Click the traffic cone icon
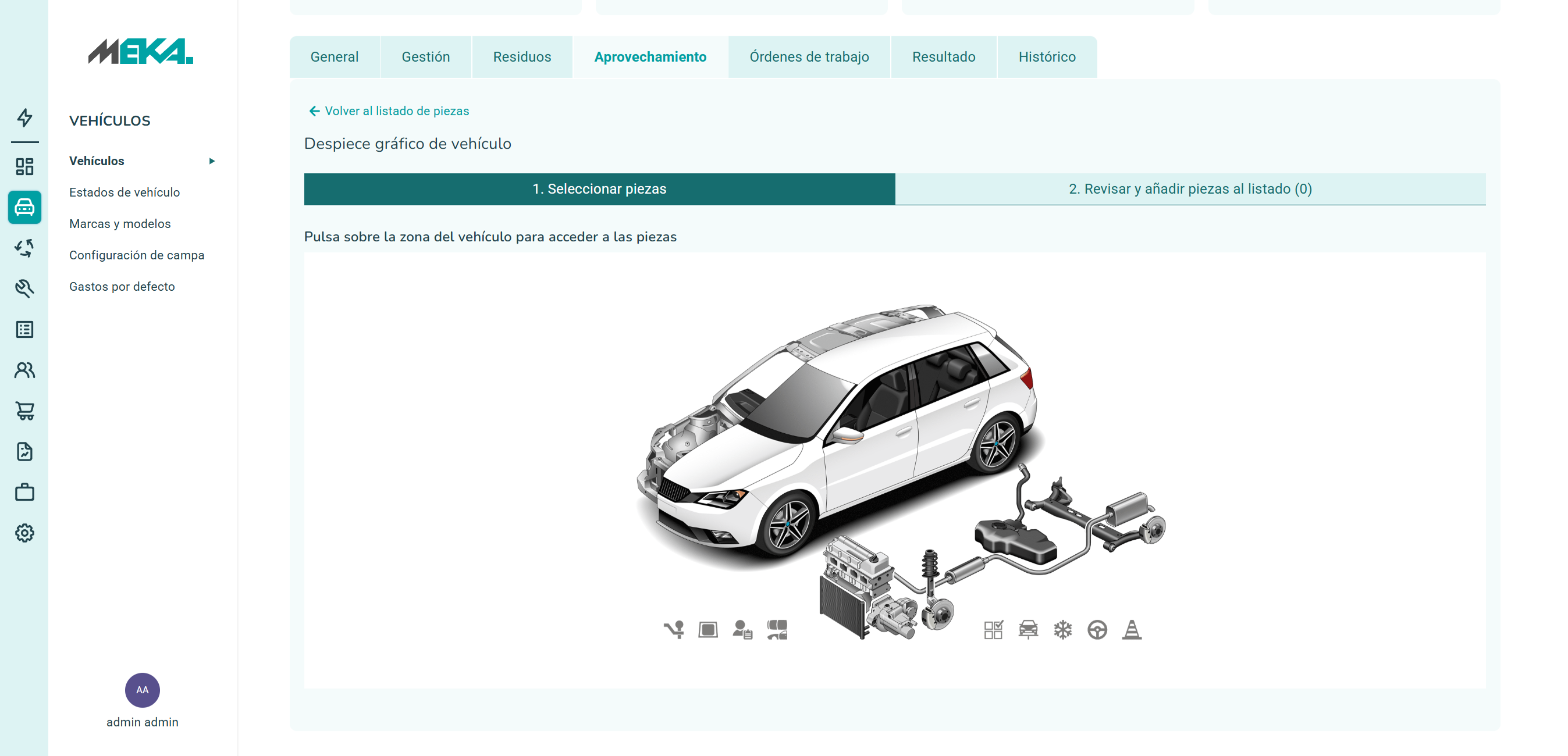 1132,629
